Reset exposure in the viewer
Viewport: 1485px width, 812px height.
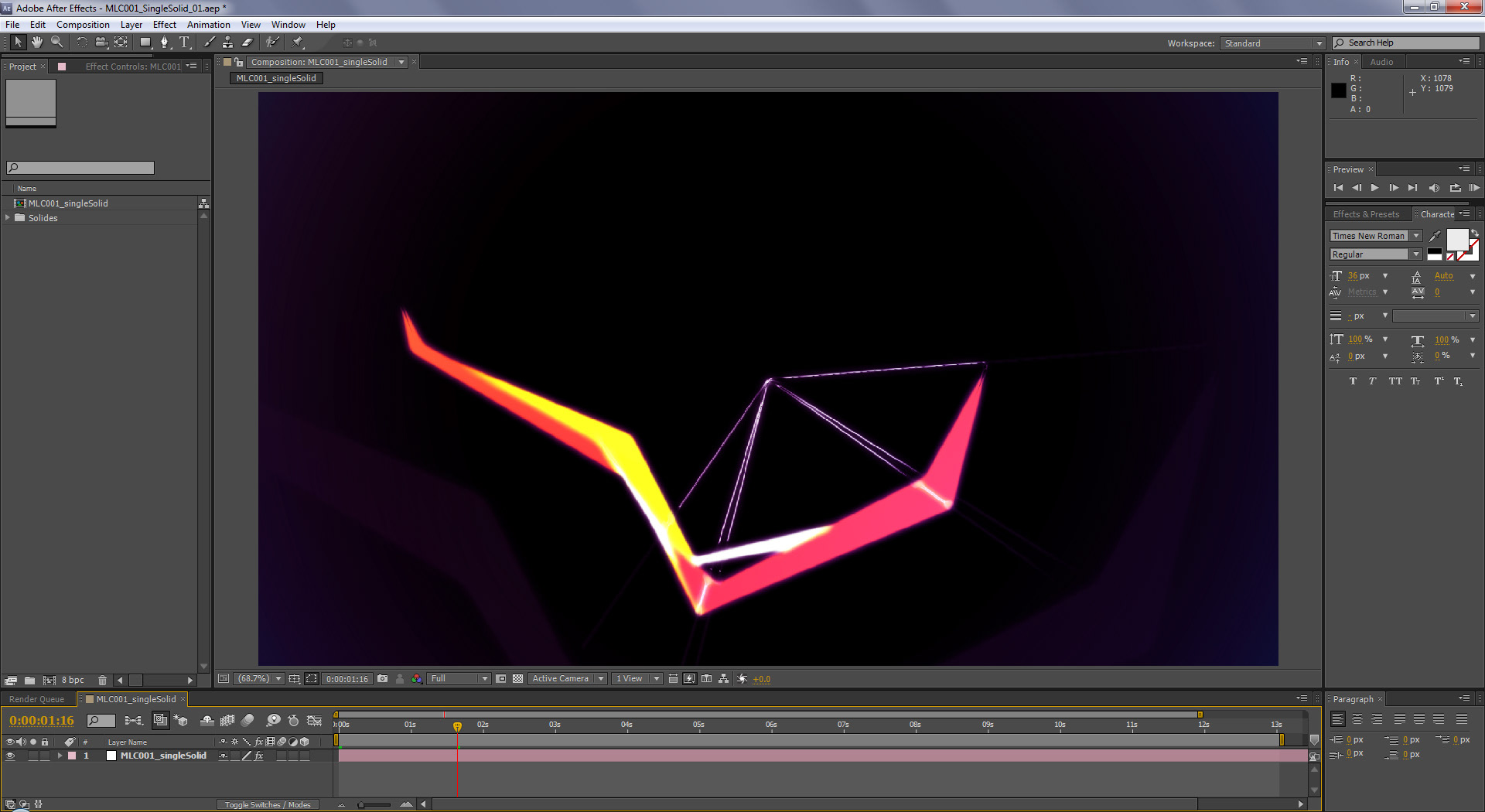[x=742, y=679]
